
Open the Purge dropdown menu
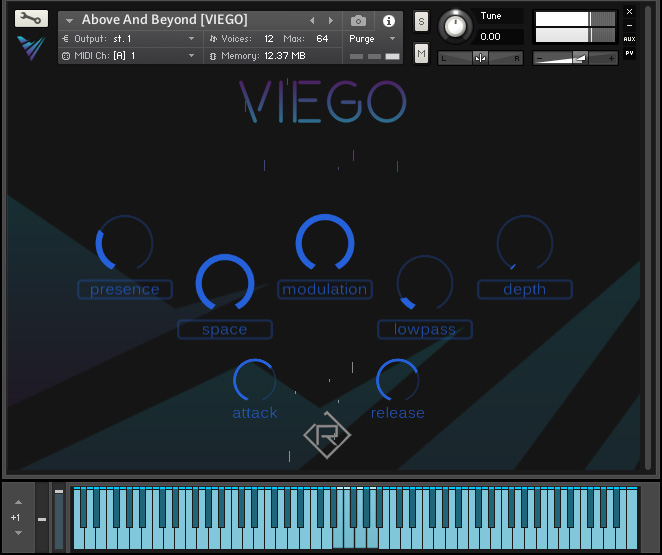click(x=372, y=39)
